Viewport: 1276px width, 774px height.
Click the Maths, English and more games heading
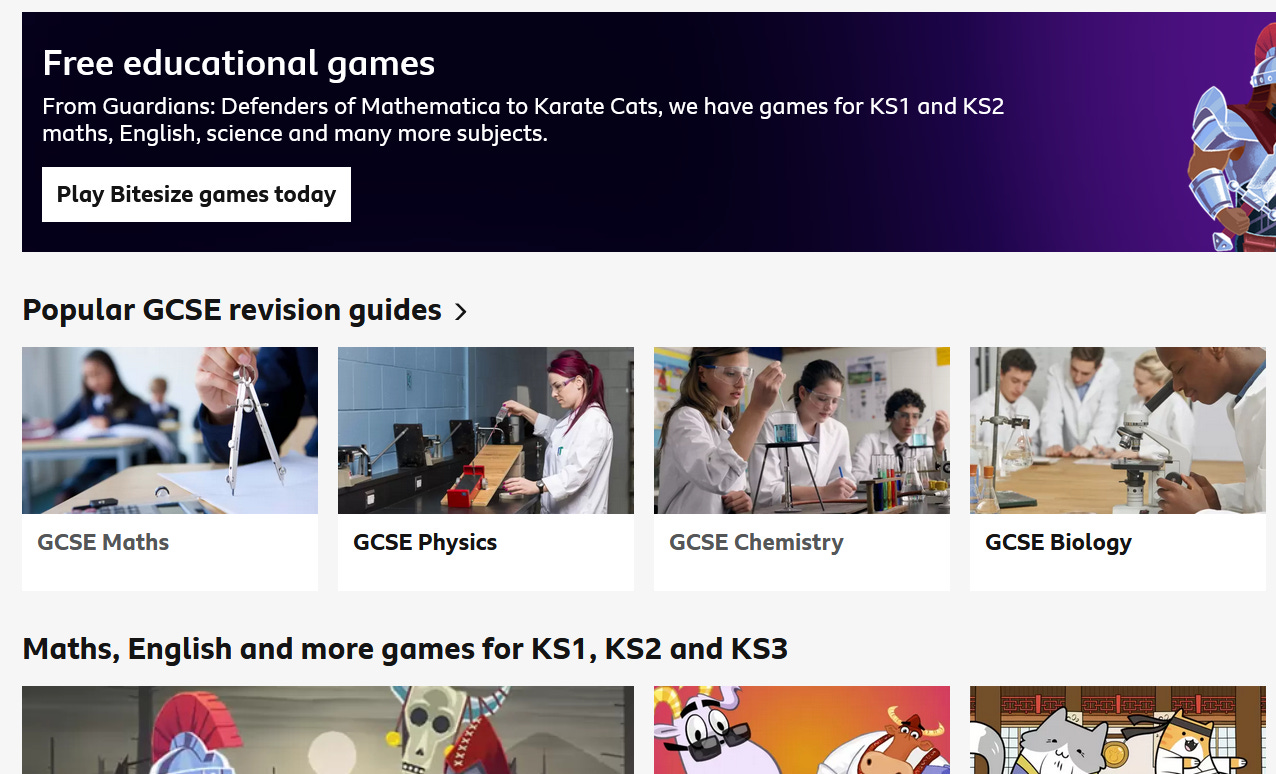[405, 649]
